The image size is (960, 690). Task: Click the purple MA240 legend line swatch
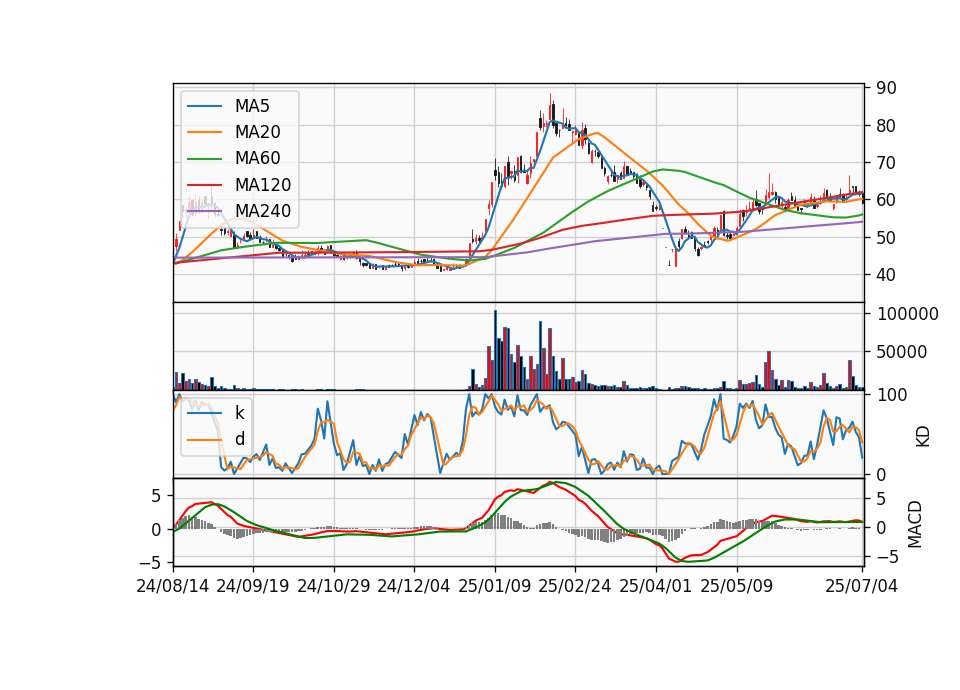[x=204, y=211]
